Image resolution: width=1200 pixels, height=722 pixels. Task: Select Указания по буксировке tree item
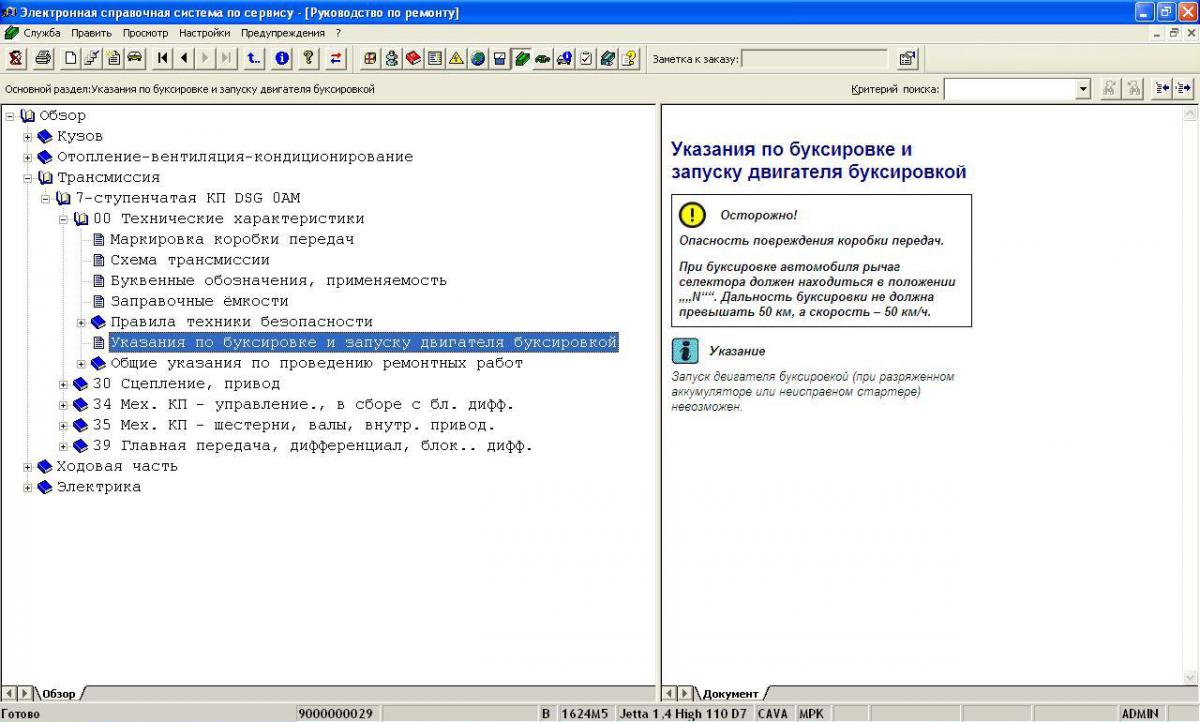point(364,343)
